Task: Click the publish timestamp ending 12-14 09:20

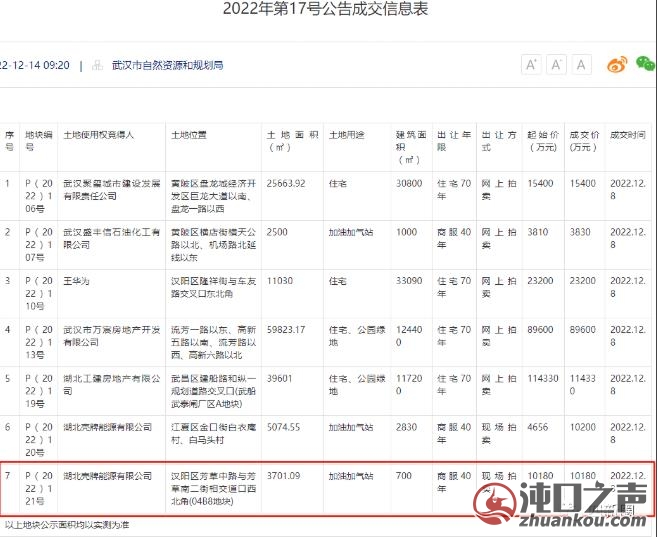Action: 35,65
